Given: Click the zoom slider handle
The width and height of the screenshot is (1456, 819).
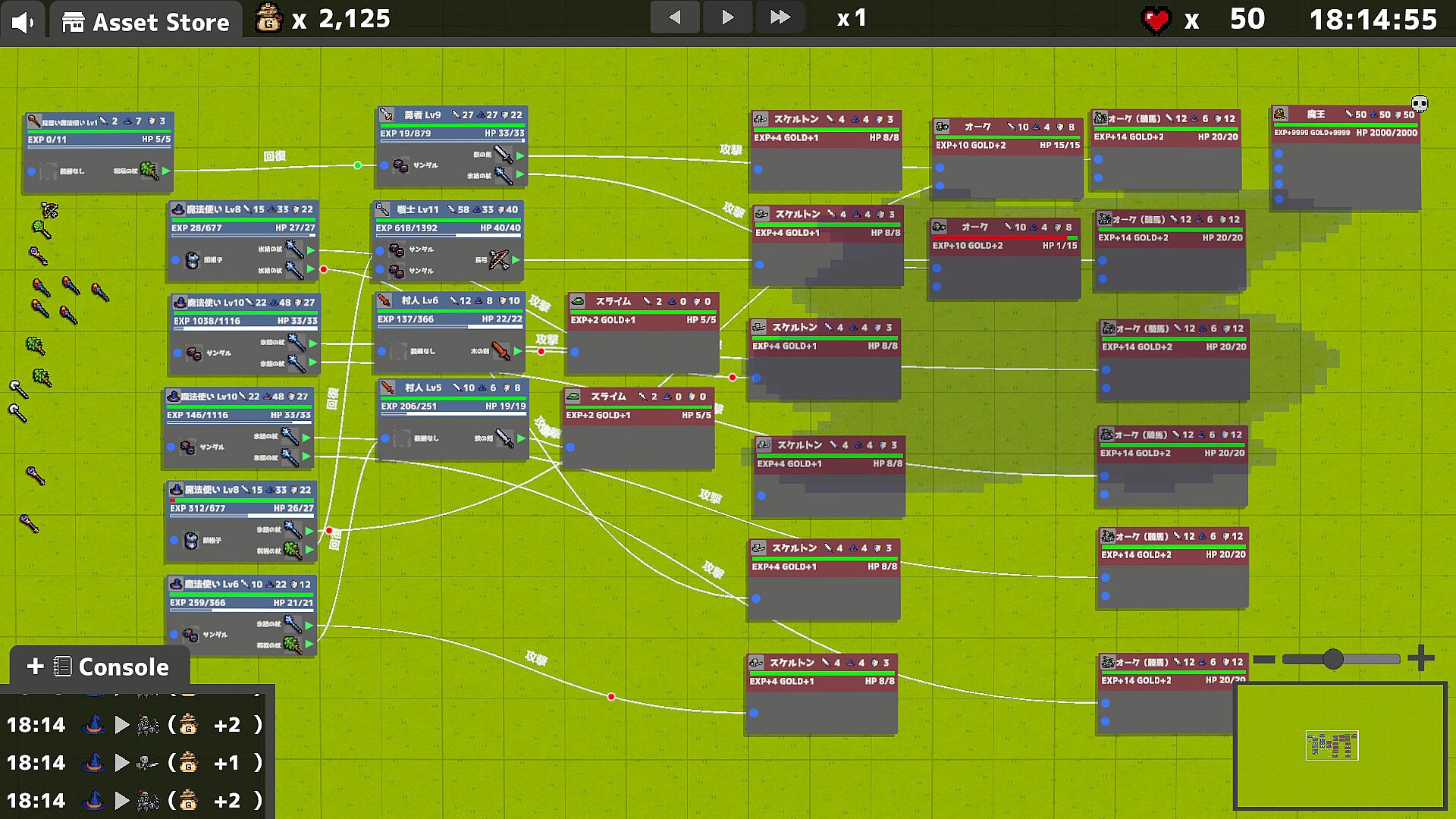Looking at the screenshot, I should tap(1332, 659).
